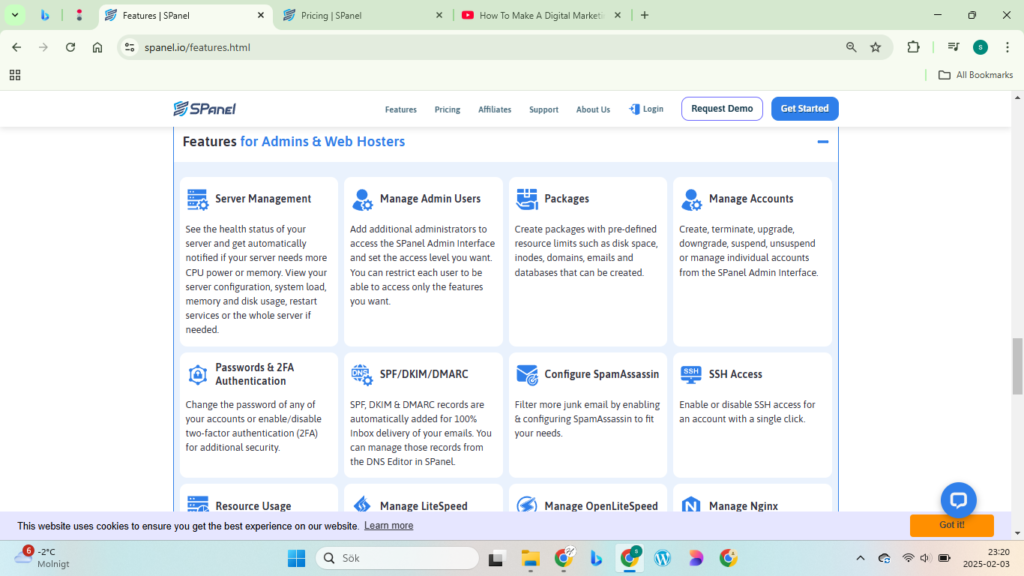Open the media control icon in toolbar
This screenshot has width=1024, height=576.
(953, 47)
